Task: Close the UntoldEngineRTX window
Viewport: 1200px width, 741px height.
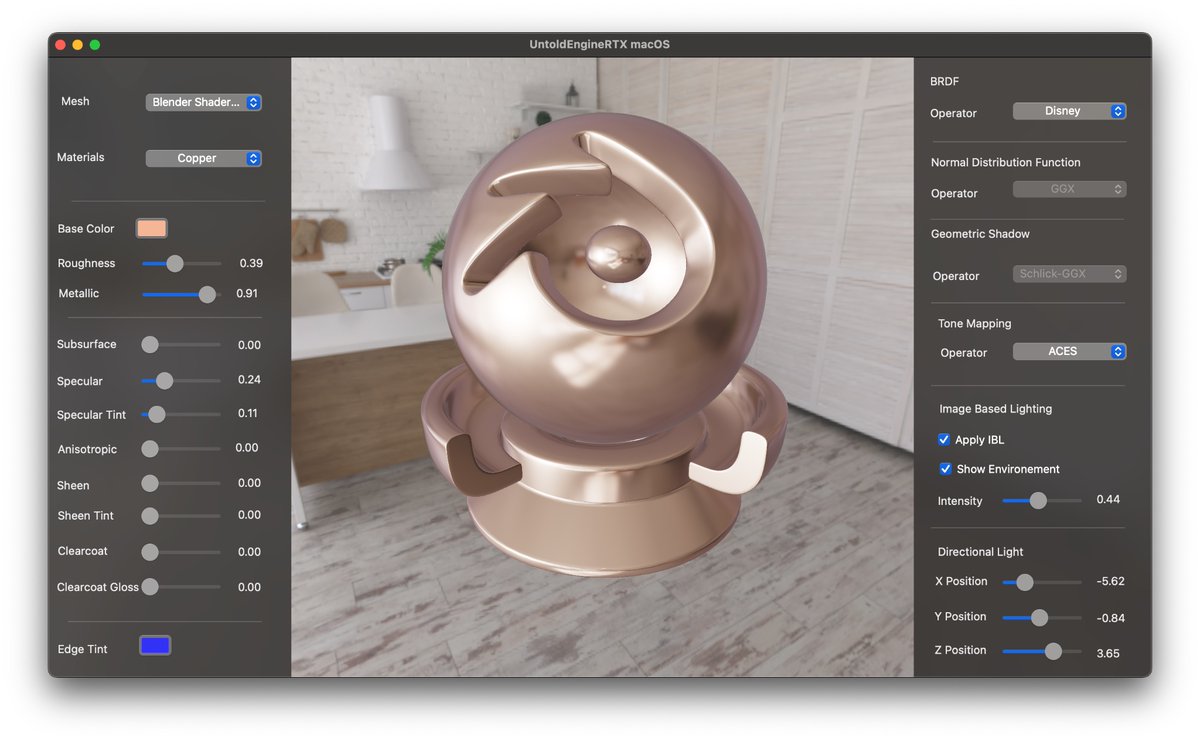Action: [60, 45]
